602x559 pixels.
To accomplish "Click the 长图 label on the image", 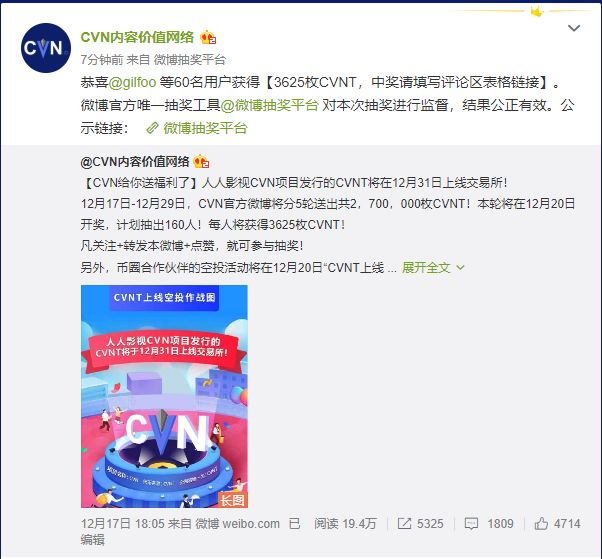I will coord(232,500).
